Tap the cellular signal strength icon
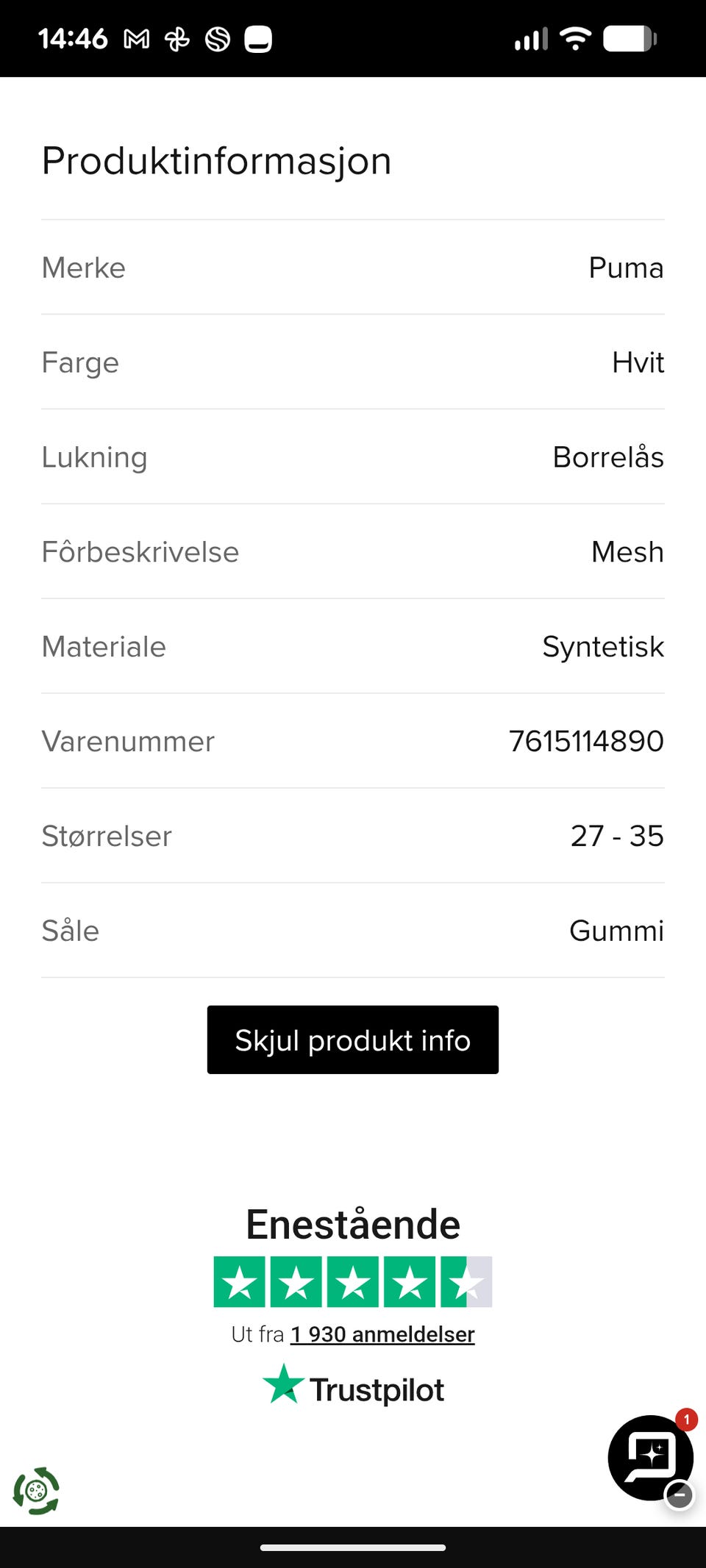 (531, 39)
